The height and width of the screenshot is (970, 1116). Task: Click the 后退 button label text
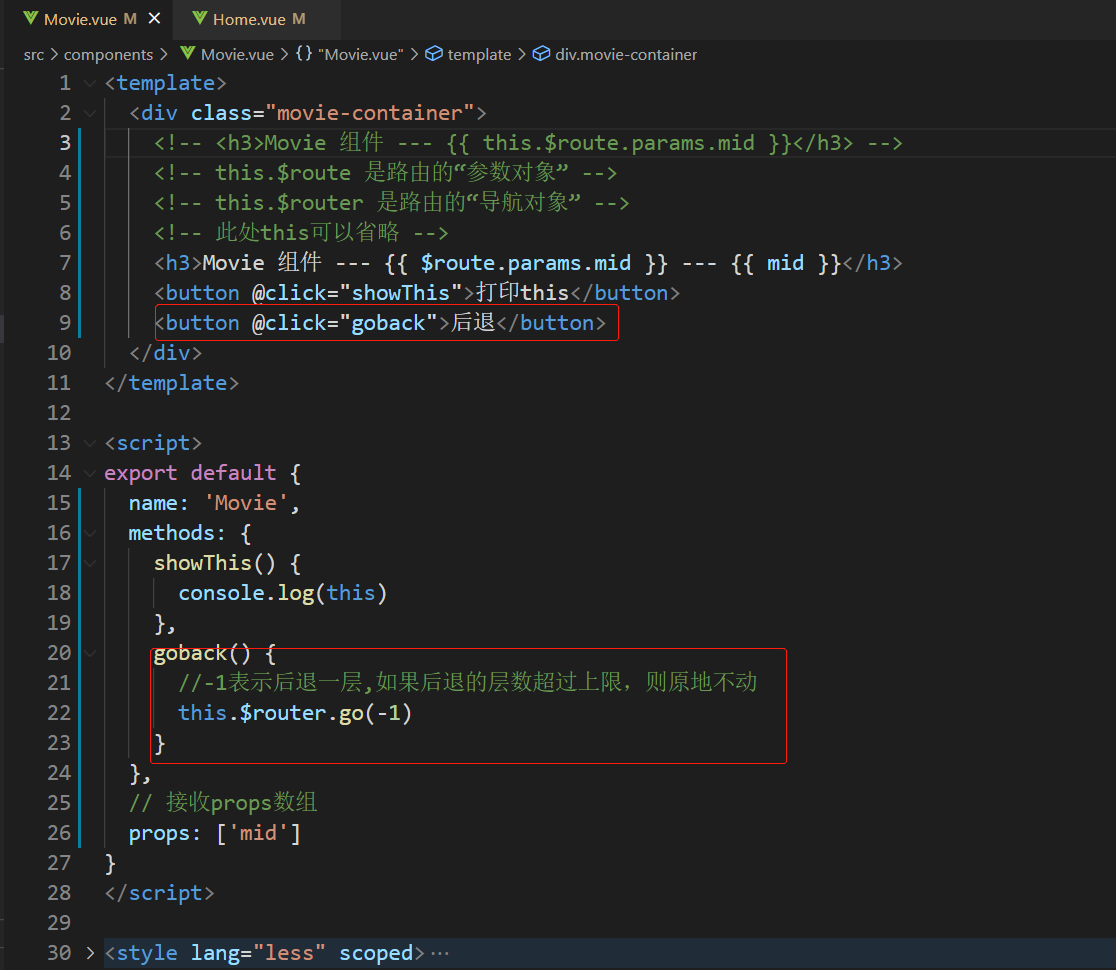[x=473, y=322]
